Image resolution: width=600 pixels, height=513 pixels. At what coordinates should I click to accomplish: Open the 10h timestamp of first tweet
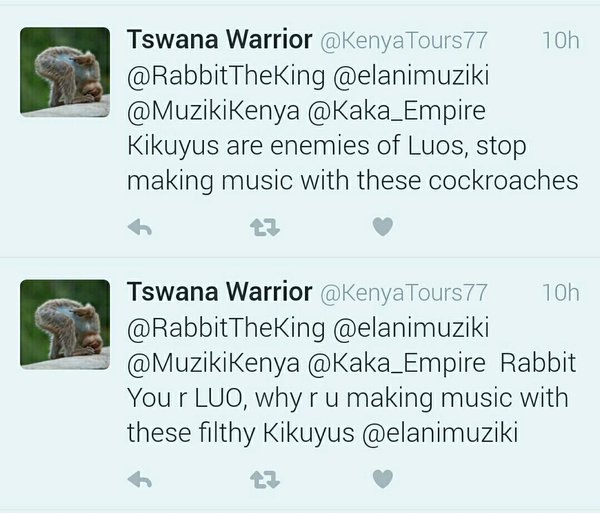coord(559,41)
